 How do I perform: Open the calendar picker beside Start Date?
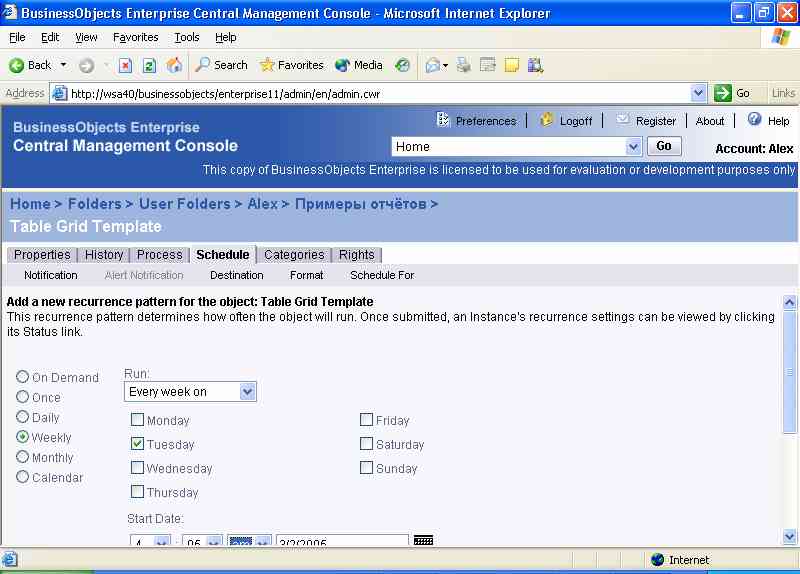pos(423,541)
